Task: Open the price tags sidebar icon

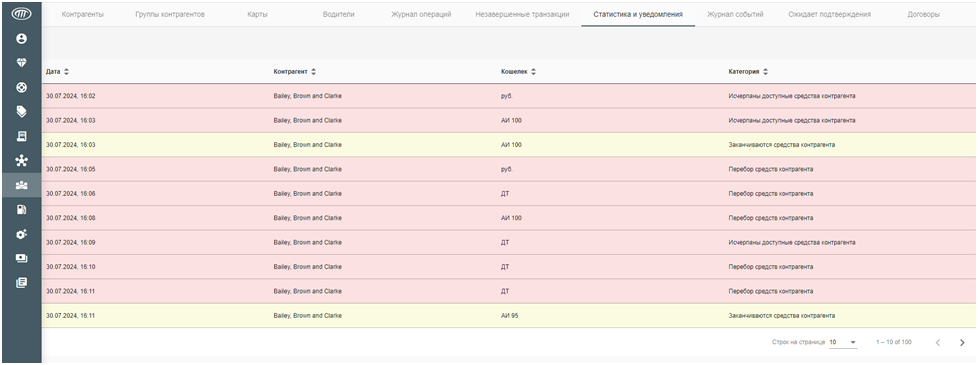Action: coord(21,112)
